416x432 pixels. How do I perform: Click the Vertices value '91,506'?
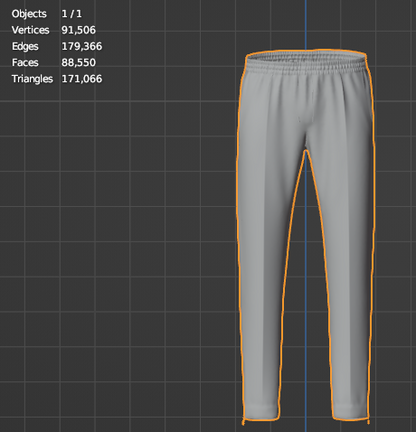click(x=78, y=30)
